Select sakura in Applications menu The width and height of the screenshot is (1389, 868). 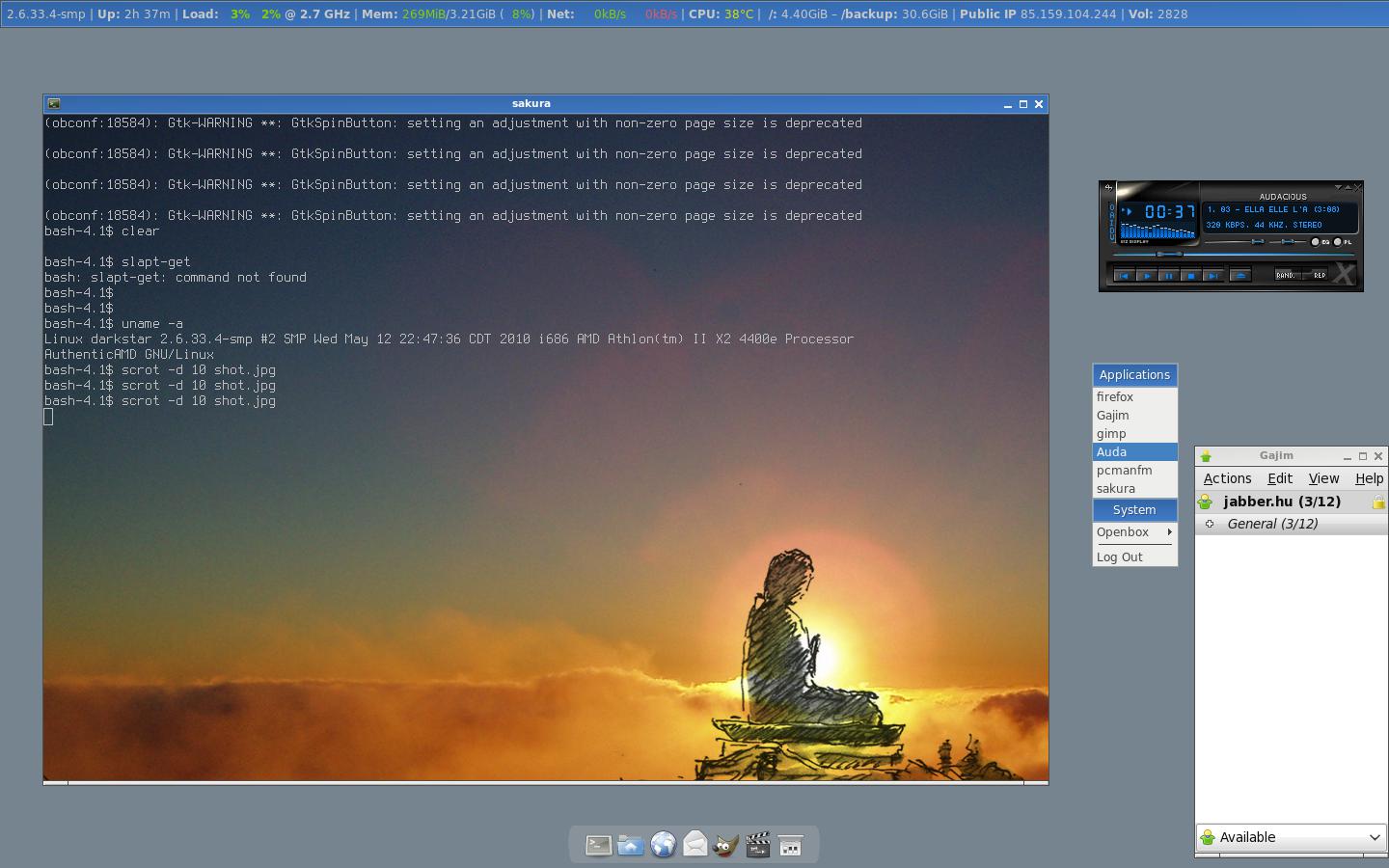1134,488
